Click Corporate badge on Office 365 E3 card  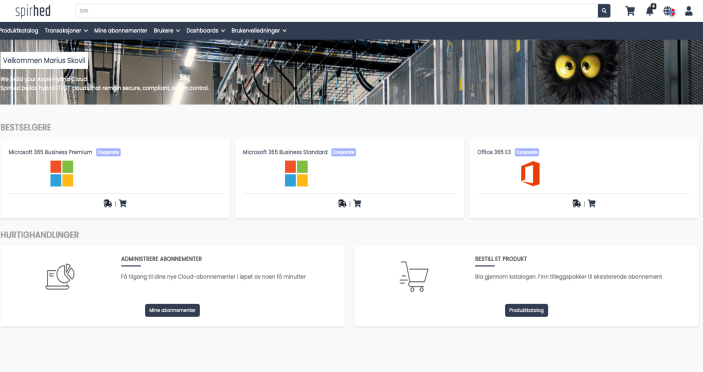tap(527, 152)
